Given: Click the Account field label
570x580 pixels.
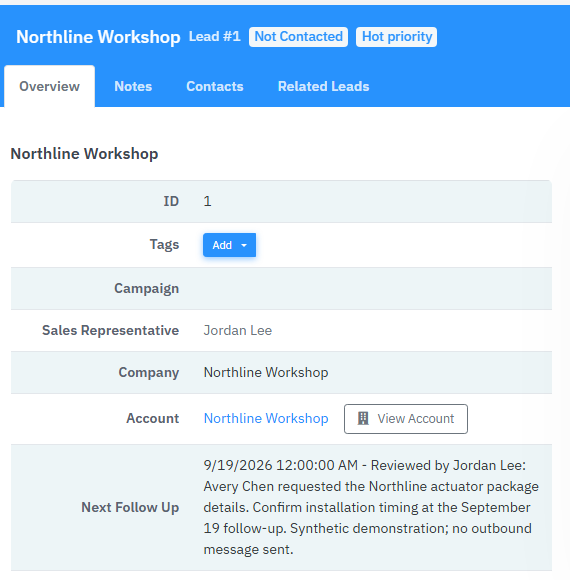Looking at the screenshot, I should click(x=153, y=418).
